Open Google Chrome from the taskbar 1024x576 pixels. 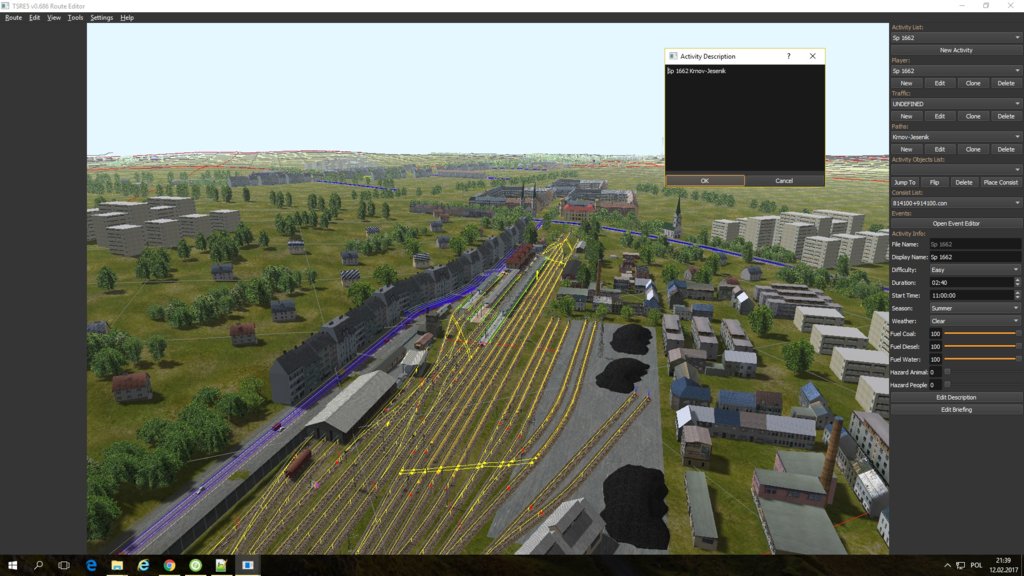169,566
